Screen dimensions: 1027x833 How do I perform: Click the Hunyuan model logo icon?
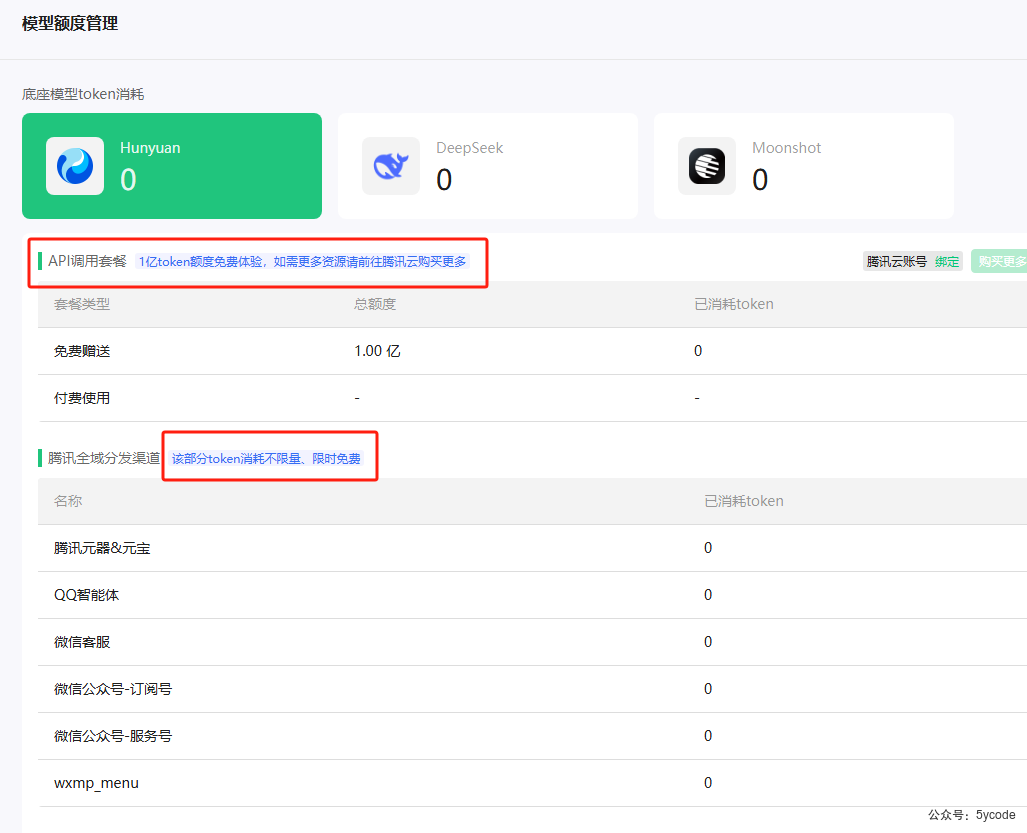point(75,166)
